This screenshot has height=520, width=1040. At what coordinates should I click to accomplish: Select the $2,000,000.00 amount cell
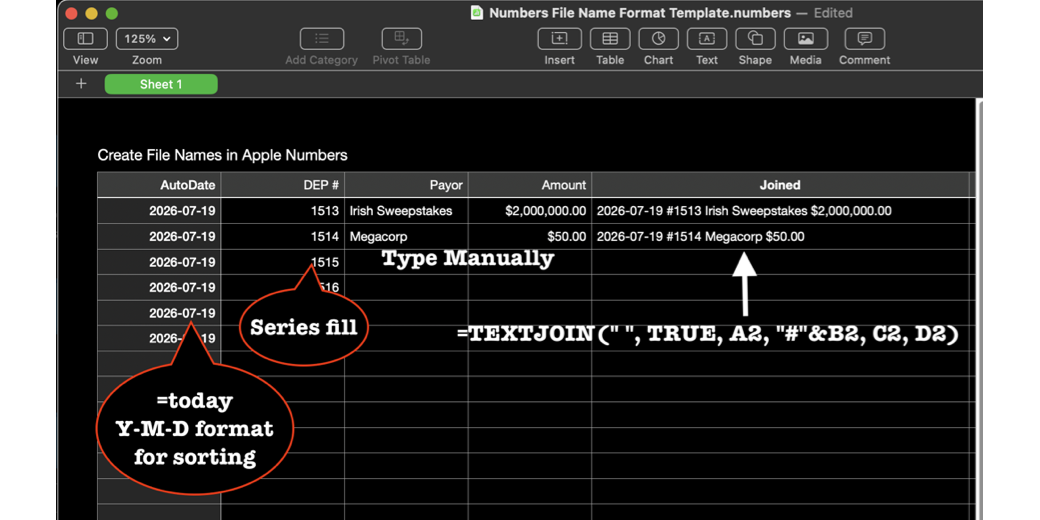530,211
